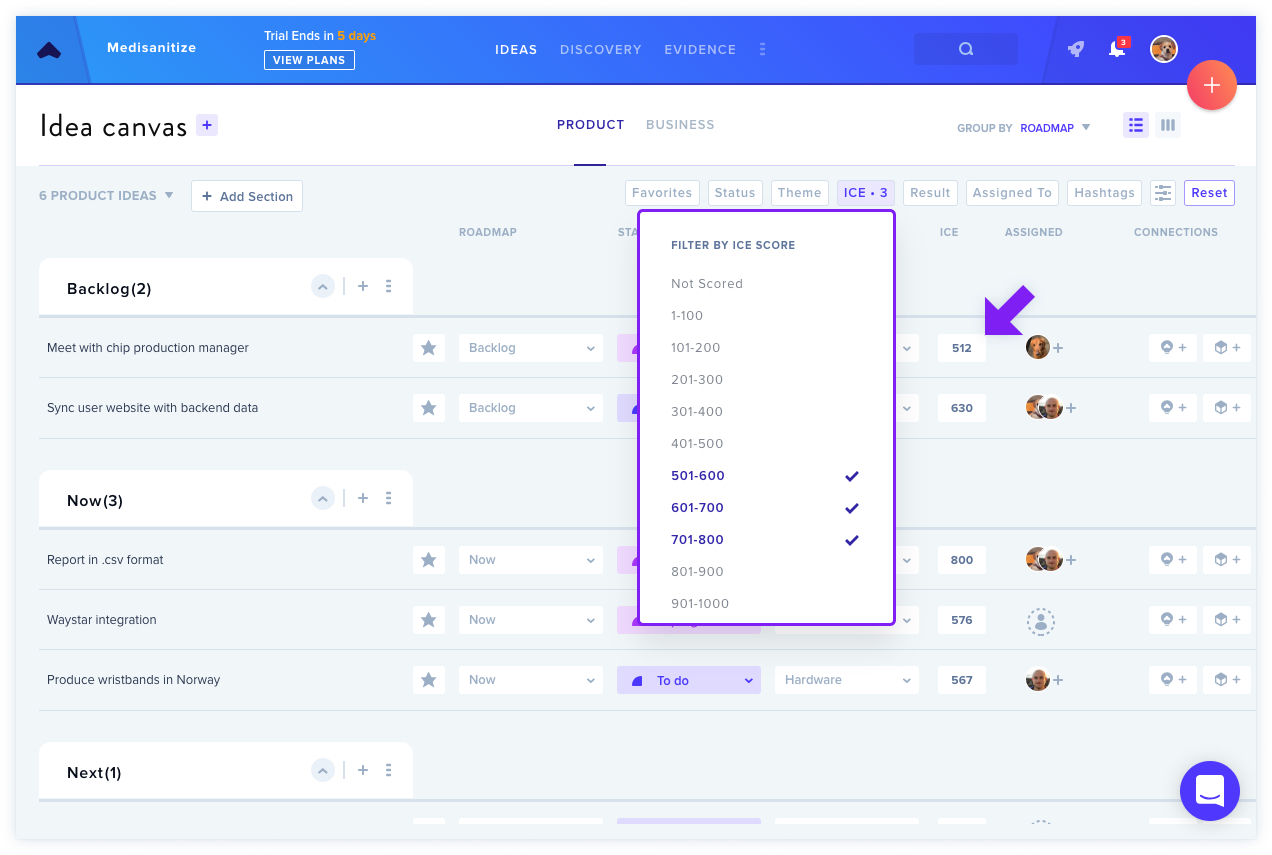The width and height of the screenshot is (1272, 855).
Task: Open the Discovery menu item
Action: click(601, 49)
